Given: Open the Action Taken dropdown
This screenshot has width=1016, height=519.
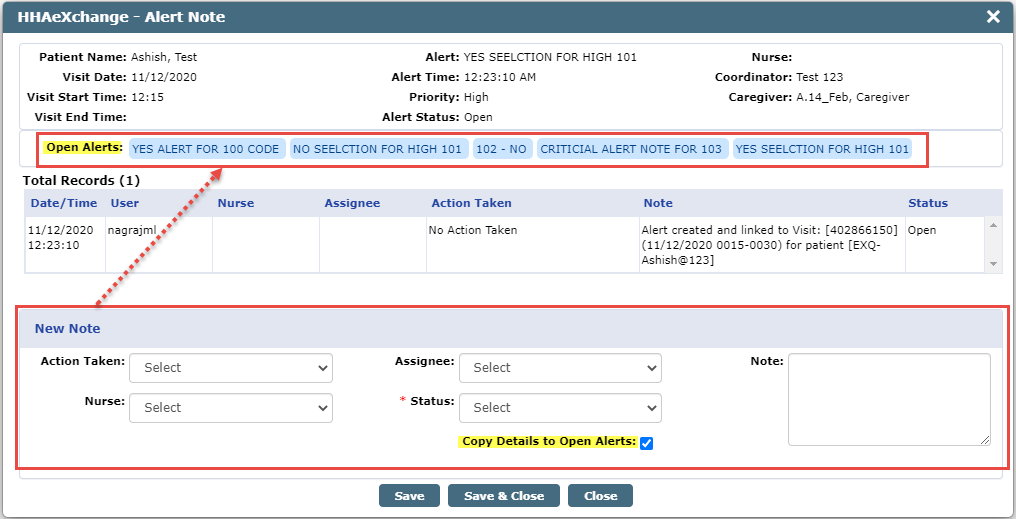Looking at the screenshot, I should [x=231, y=368].
